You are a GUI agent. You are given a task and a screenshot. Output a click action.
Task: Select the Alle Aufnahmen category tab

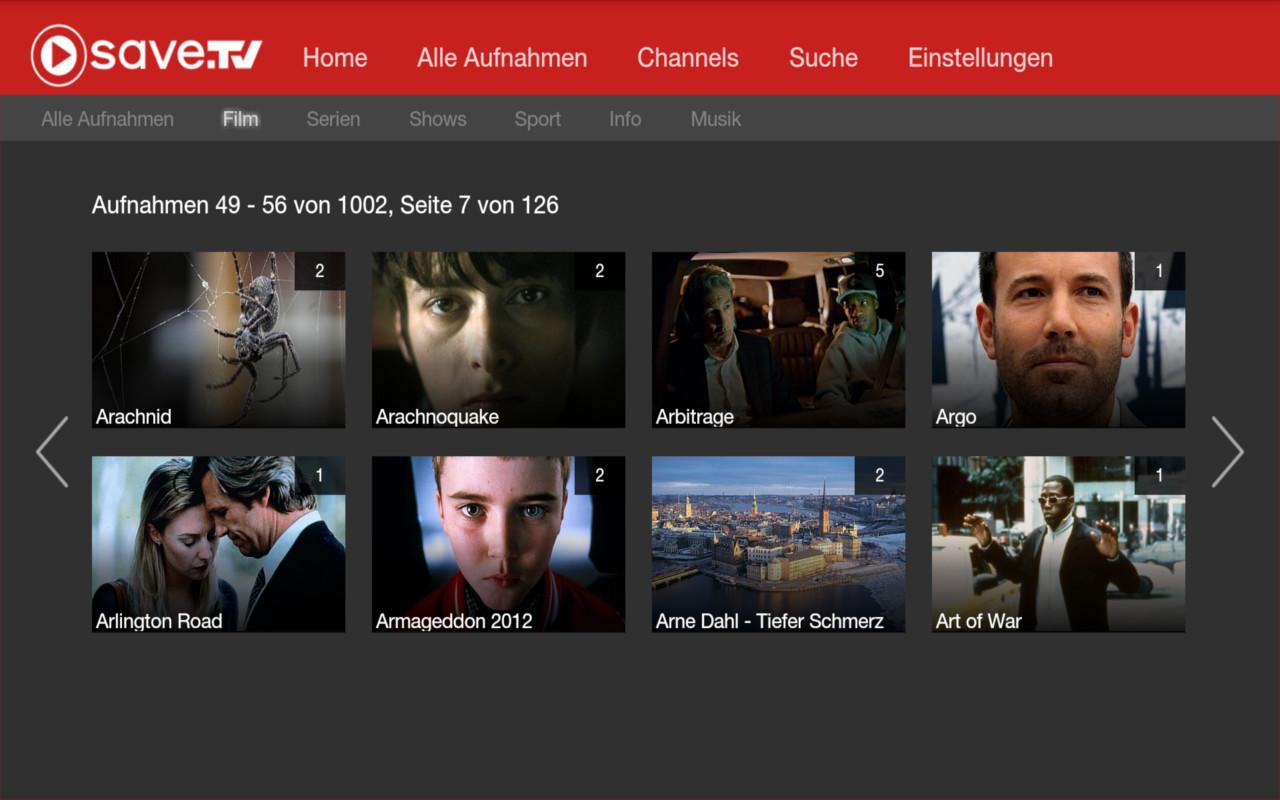108,119
